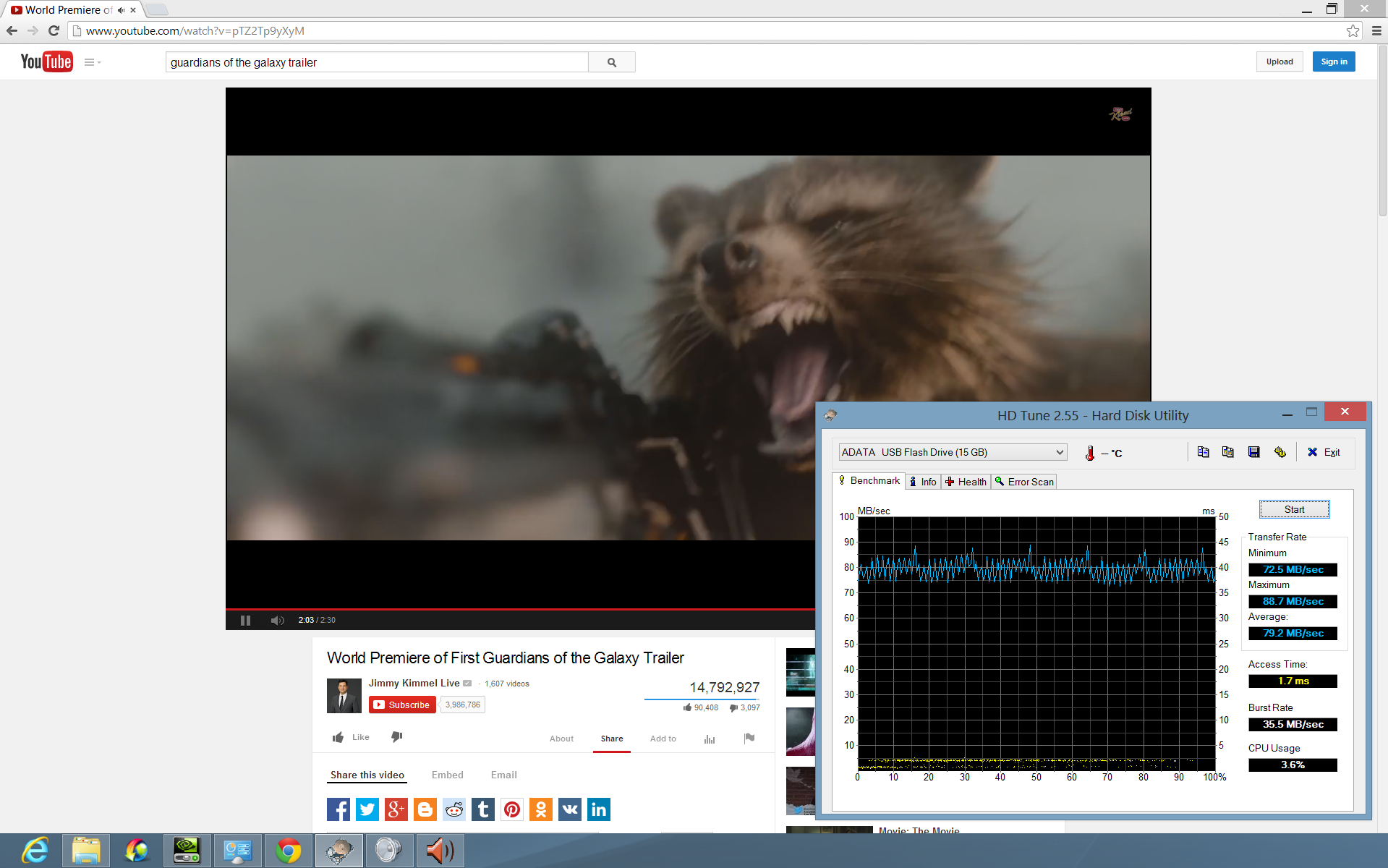Share video on Reddit
This screenshot has width=1388, height=868.
click(x=454, y=809)
